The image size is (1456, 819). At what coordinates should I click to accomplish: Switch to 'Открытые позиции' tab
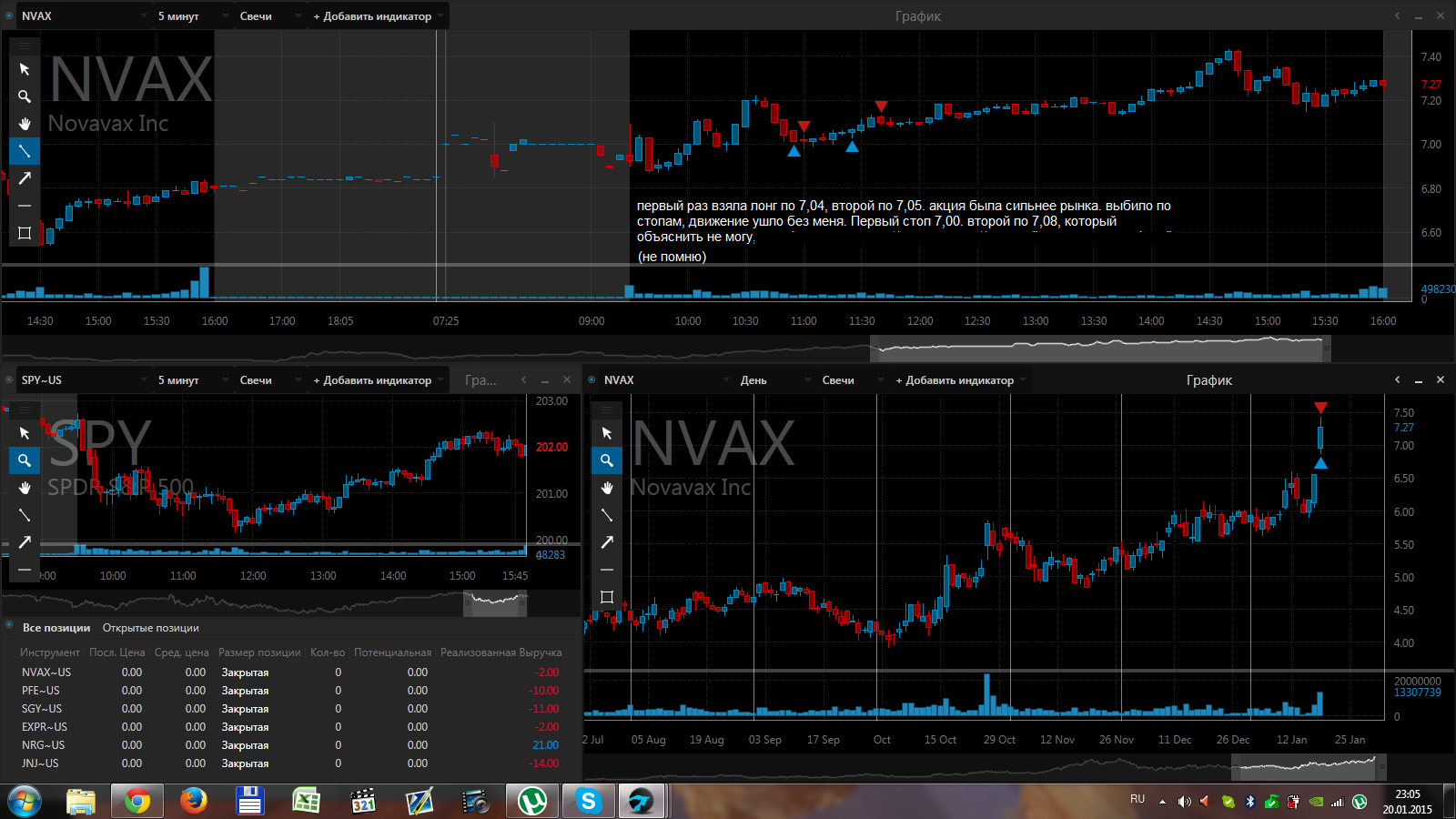(x=150, y=628)
